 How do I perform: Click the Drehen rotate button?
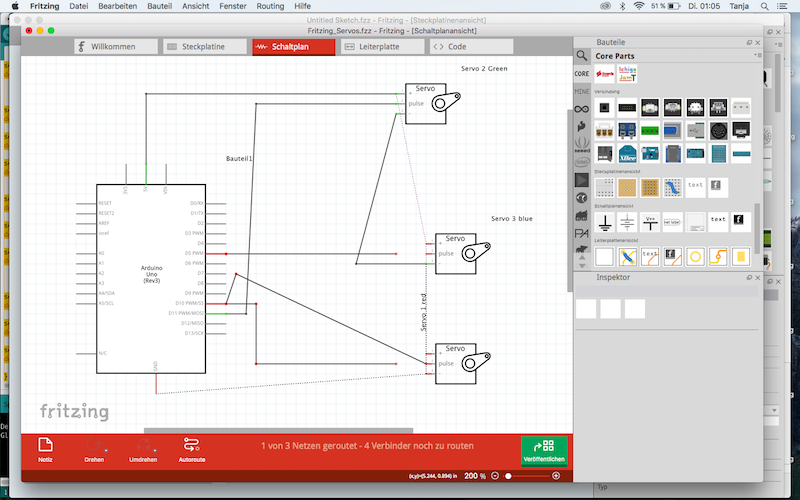(x=94, y=450)
